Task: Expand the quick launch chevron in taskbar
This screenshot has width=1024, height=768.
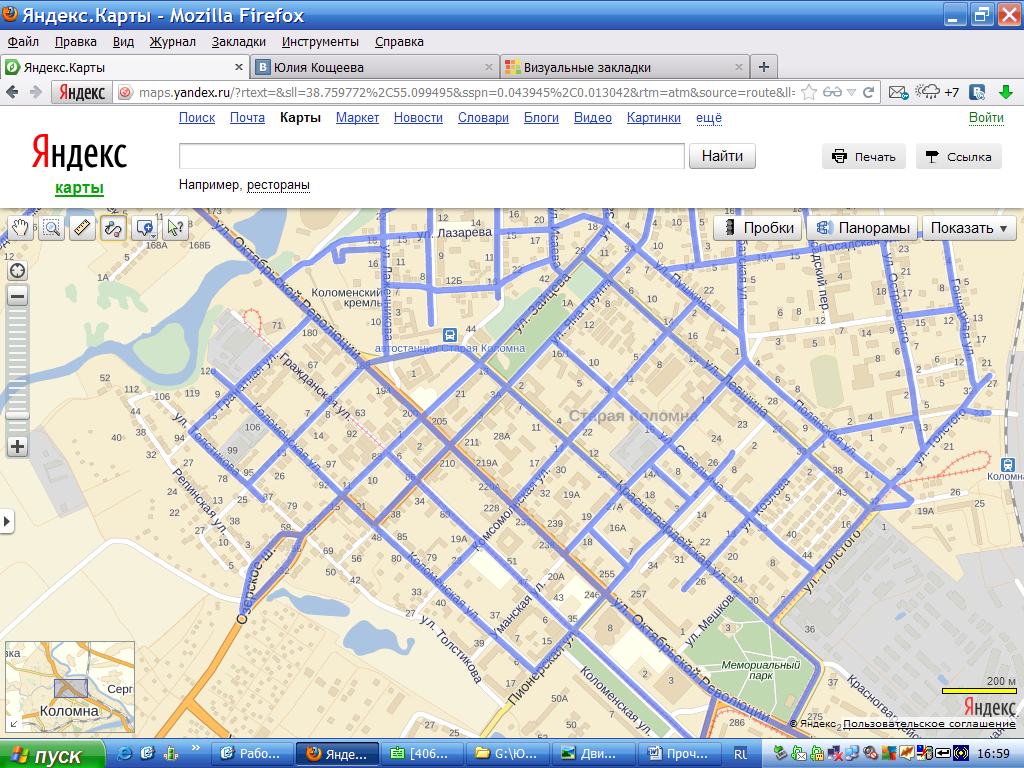Action: point(195,748)
